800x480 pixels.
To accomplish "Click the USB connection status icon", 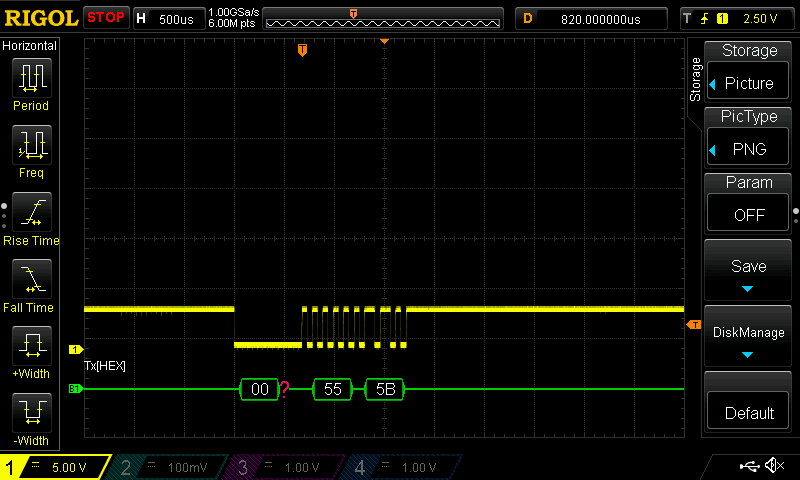I will pyautogui.click(x=749, y=465).
